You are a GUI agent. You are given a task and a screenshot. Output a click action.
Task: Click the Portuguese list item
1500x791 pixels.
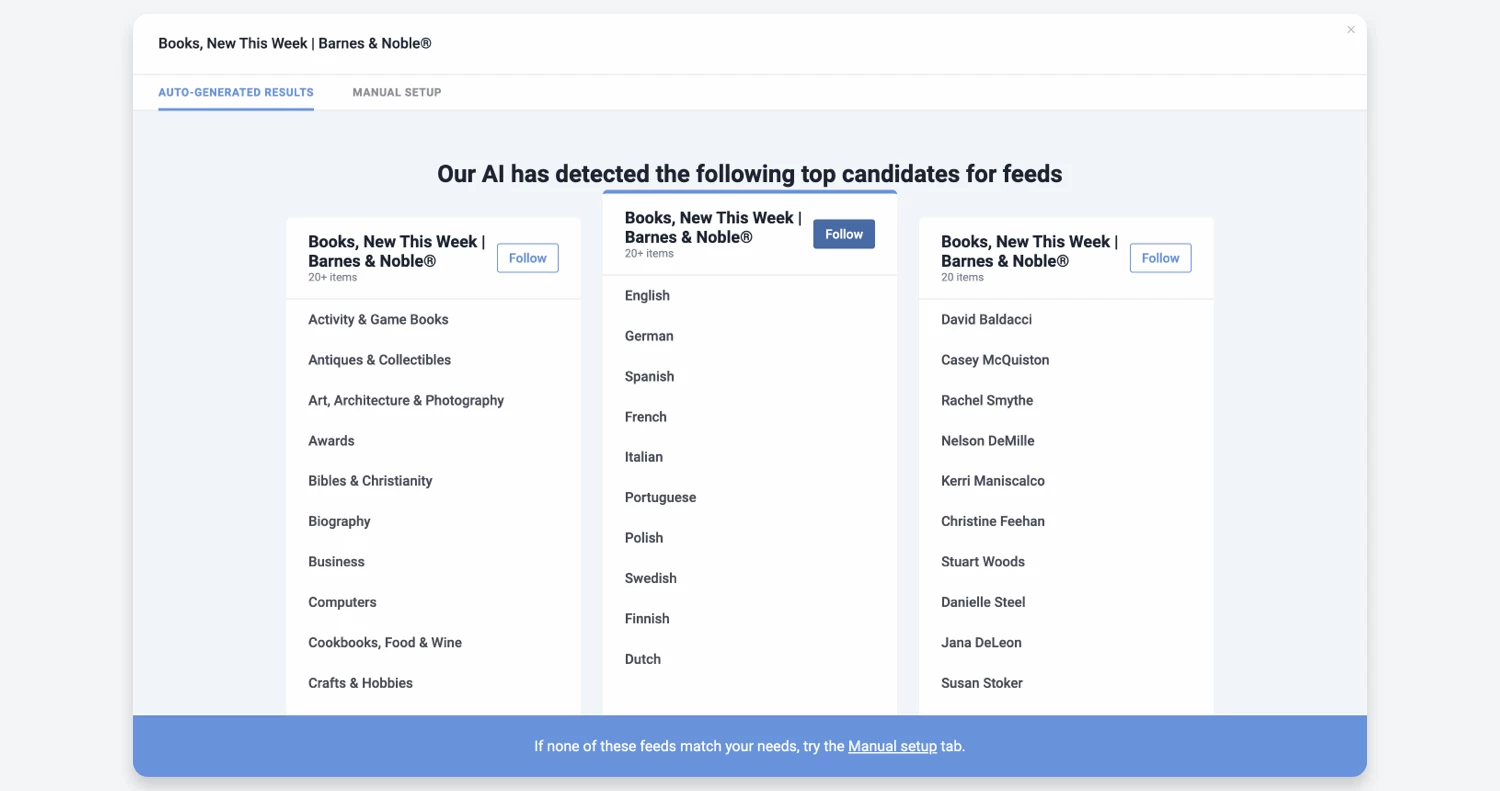660,498
